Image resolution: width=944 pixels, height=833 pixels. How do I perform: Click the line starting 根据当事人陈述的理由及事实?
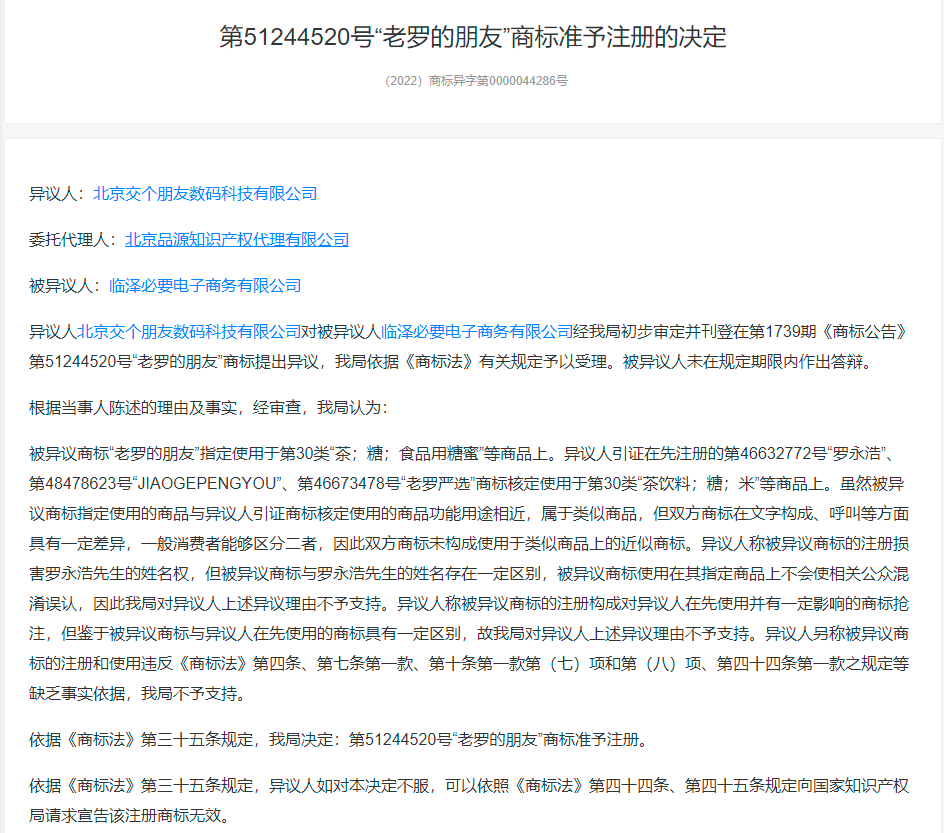(x=207, y=407)
